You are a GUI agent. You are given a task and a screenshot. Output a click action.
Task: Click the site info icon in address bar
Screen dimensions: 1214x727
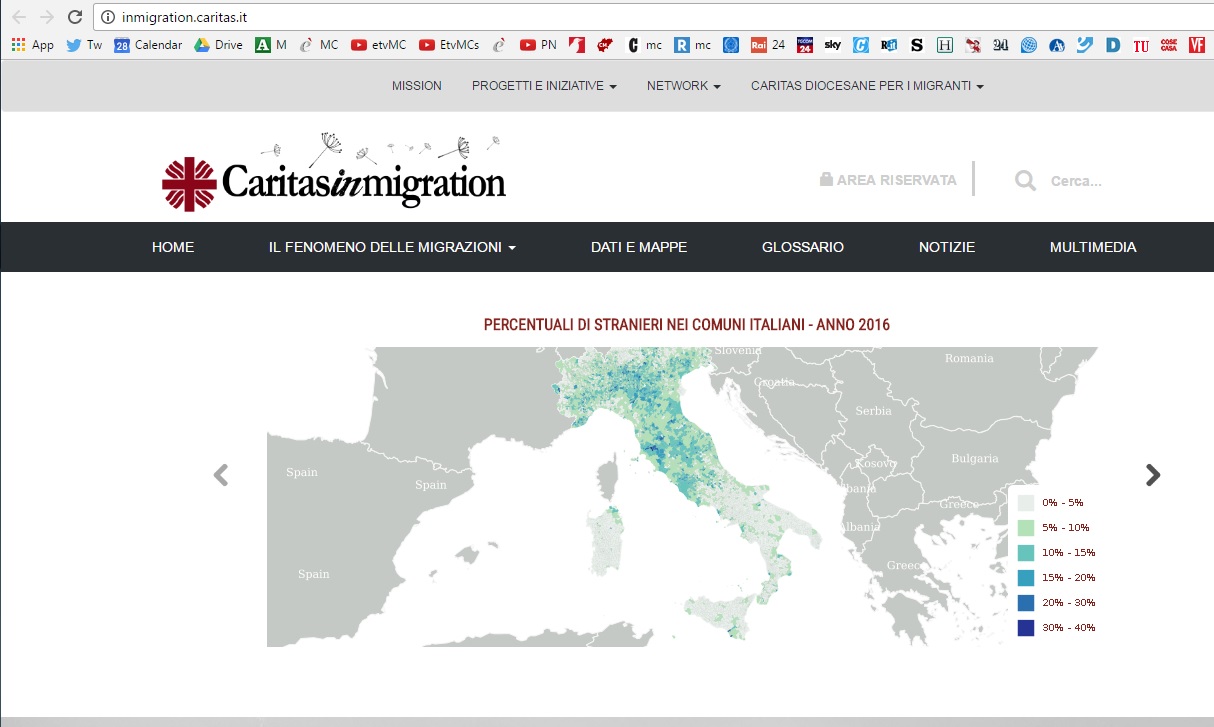click(x=108, y=17)
